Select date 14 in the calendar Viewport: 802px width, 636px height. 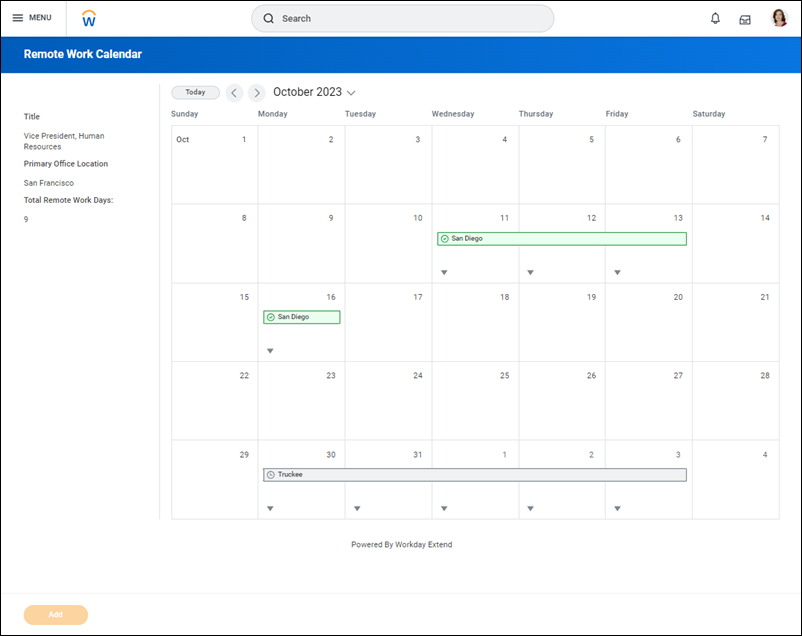tap(736, 244)
